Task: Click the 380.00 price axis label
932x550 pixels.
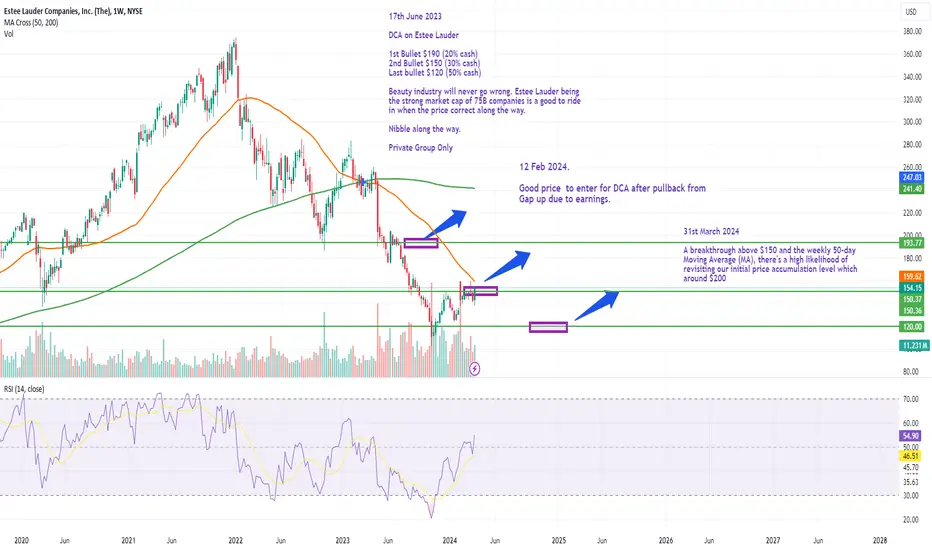Action: tap(912, 32)
